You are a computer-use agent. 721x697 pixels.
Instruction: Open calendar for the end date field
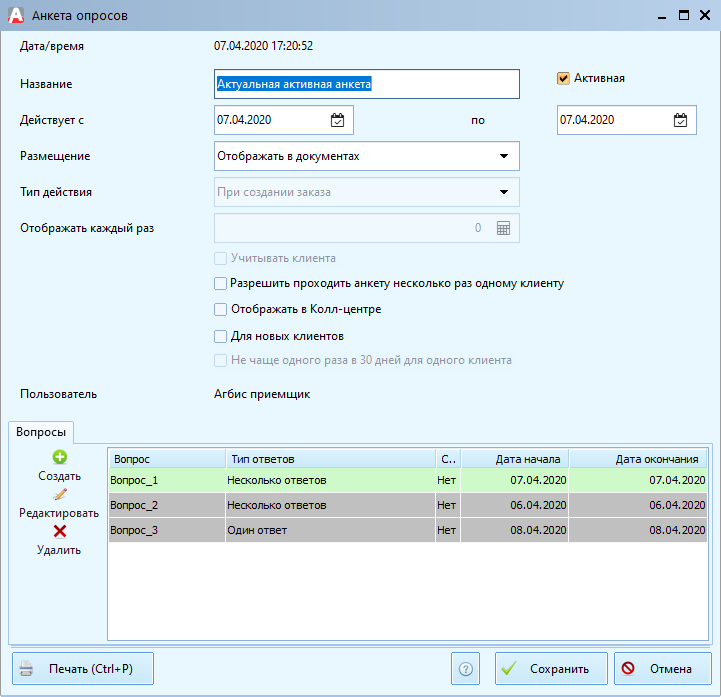point(680,120)
